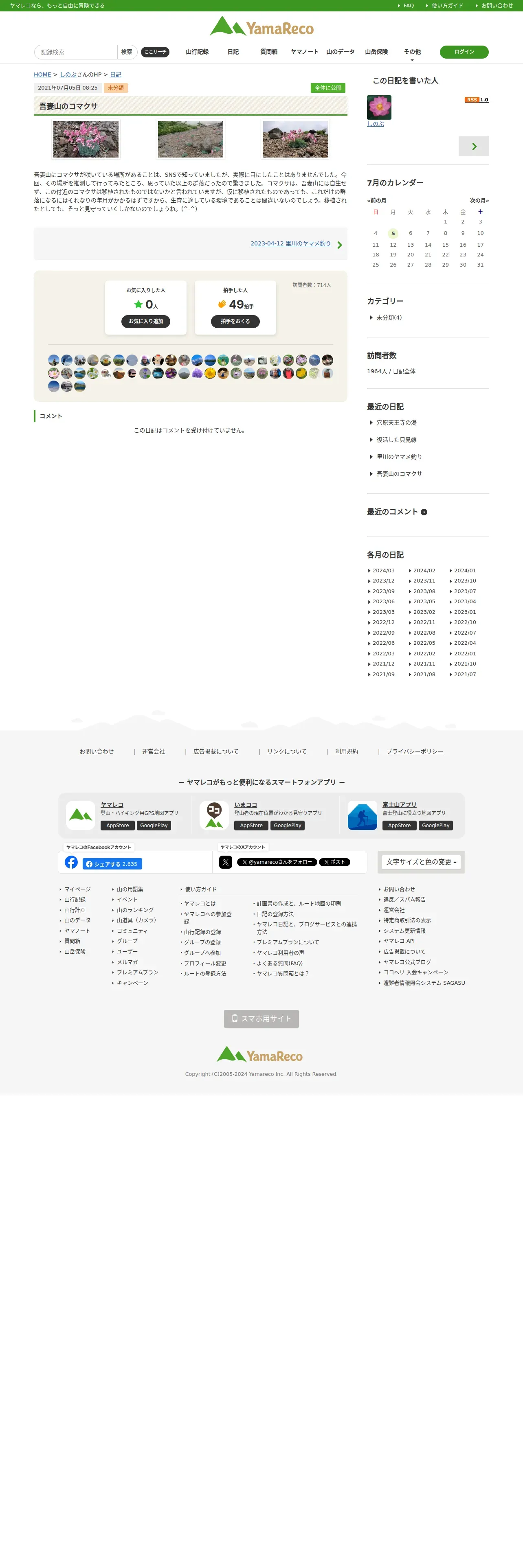Click the お気に入り追加 button
Image resolution: width=523 pixels, height=1568 pixels.
(x=145, y=322)
